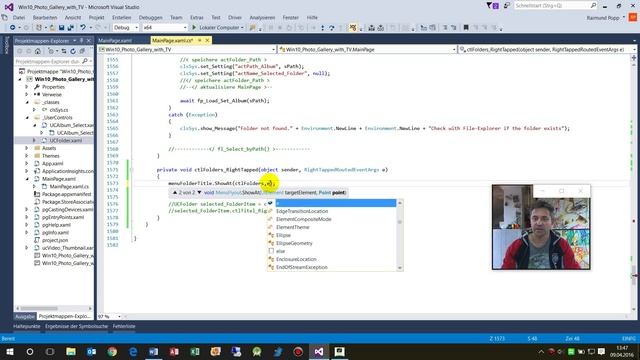Open the Haltepunkte bottom tab
The height and width of the screenshot is (360, 640).
pyautogui.click(x=27, y=326)
